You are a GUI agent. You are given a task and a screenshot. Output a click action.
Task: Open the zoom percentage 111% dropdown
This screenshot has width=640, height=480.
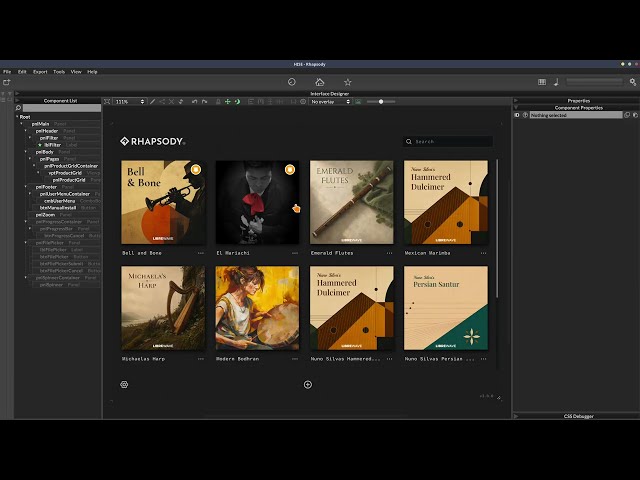point(129,102)
